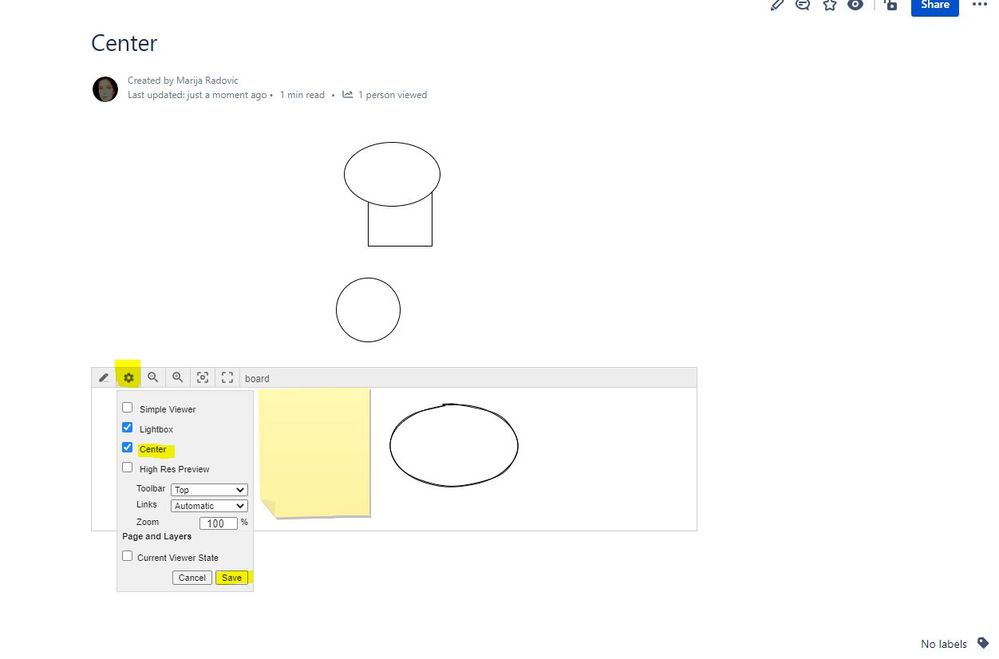Open page comments icon
This screenshot has height=659, width=999.
point(803,5)
